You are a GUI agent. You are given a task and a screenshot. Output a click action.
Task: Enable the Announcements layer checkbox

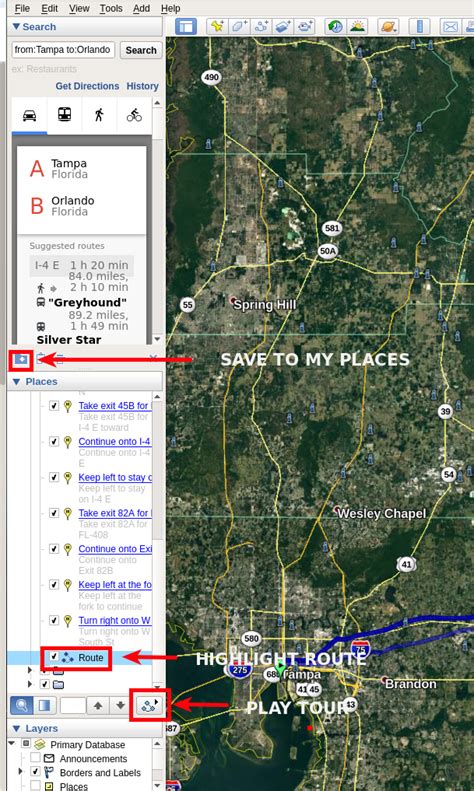(x=35, y=758)
